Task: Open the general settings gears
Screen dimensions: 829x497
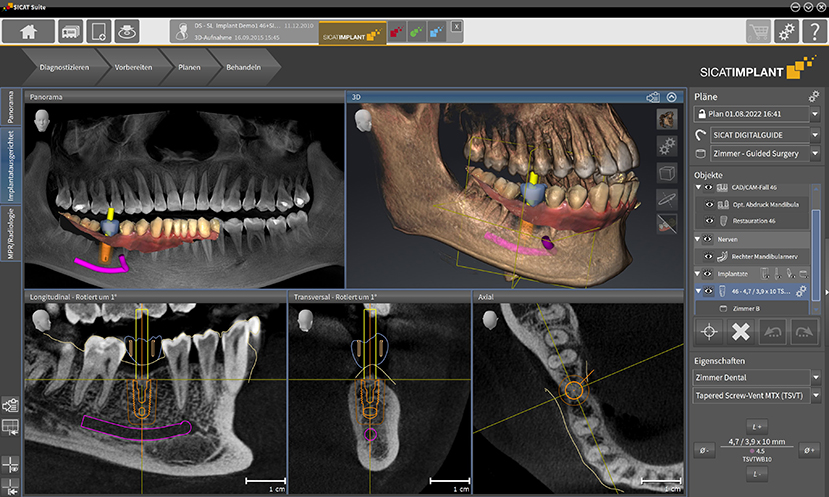Action: [x=787, y=31]
